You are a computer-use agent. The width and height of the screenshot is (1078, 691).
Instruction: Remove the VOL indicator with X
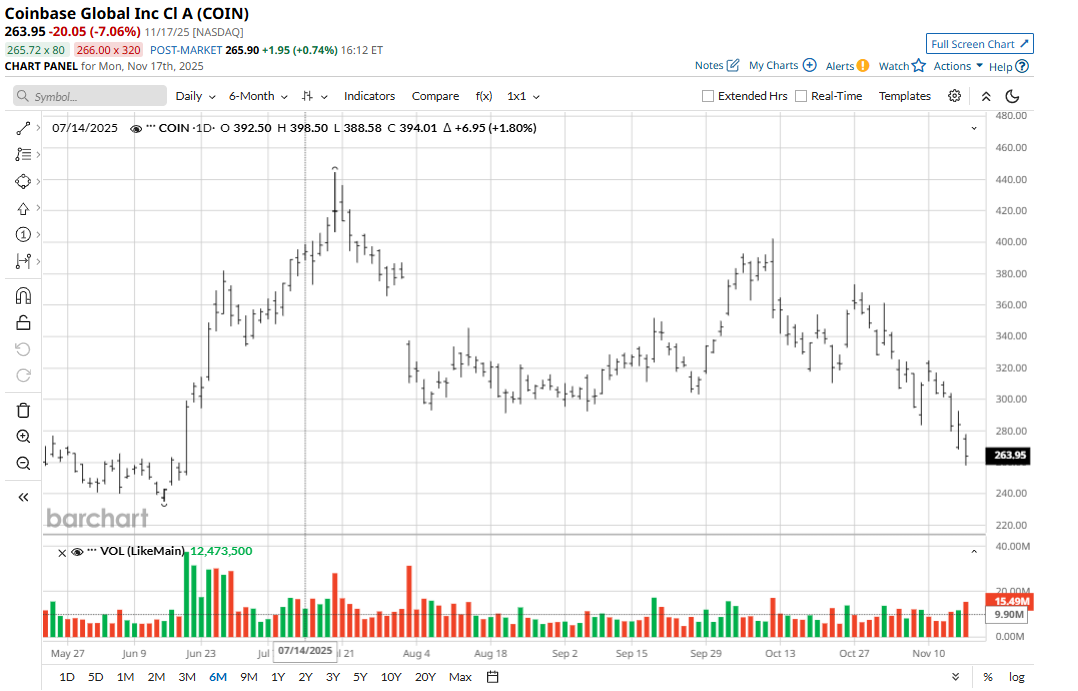[62, 553]
